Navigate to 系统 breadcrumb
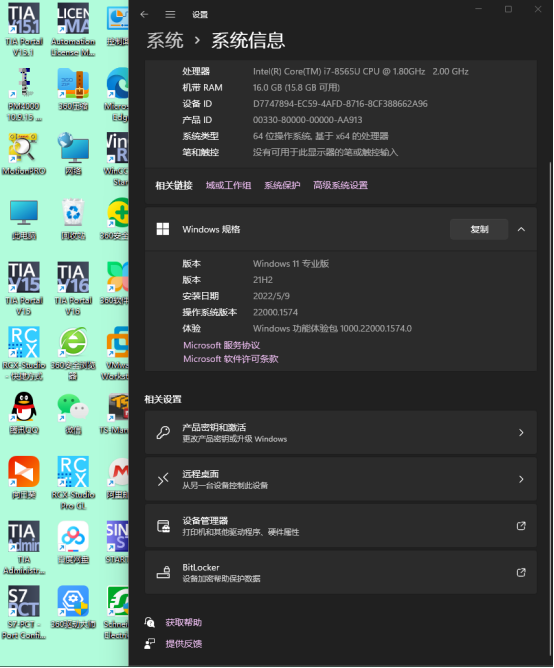This screenshot has width=554, height=668. [x=165, y=40]
